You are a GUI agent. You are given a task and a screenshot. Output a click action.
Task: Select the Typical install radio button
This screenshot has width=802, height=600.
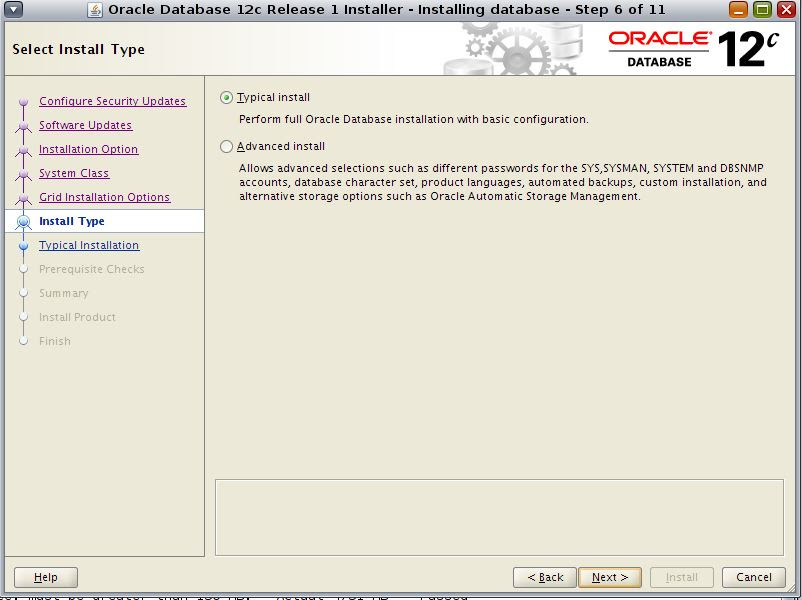click(226, 97)
